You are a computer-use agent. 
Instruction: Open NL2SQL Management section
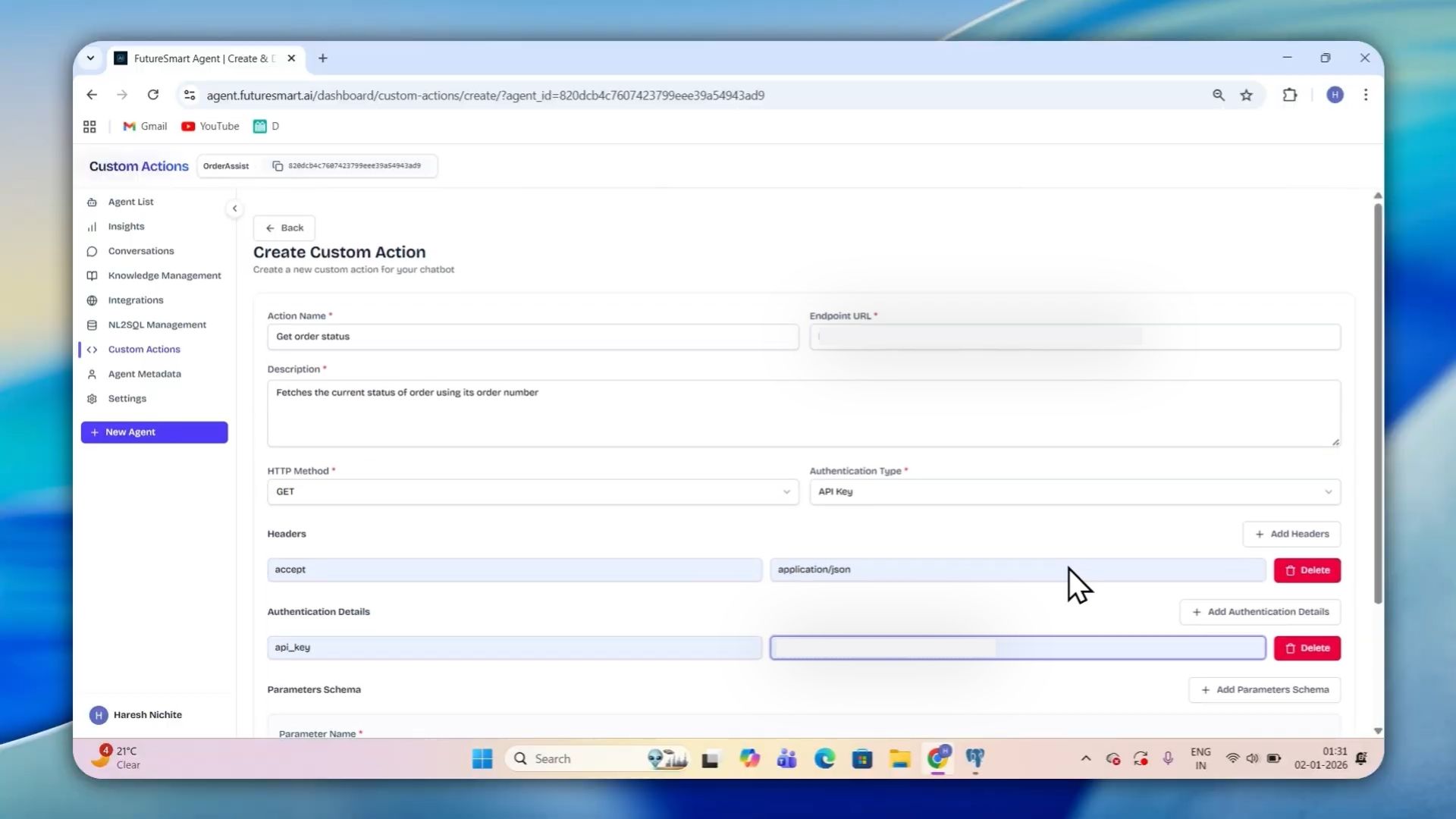click(x=157, y=325)
